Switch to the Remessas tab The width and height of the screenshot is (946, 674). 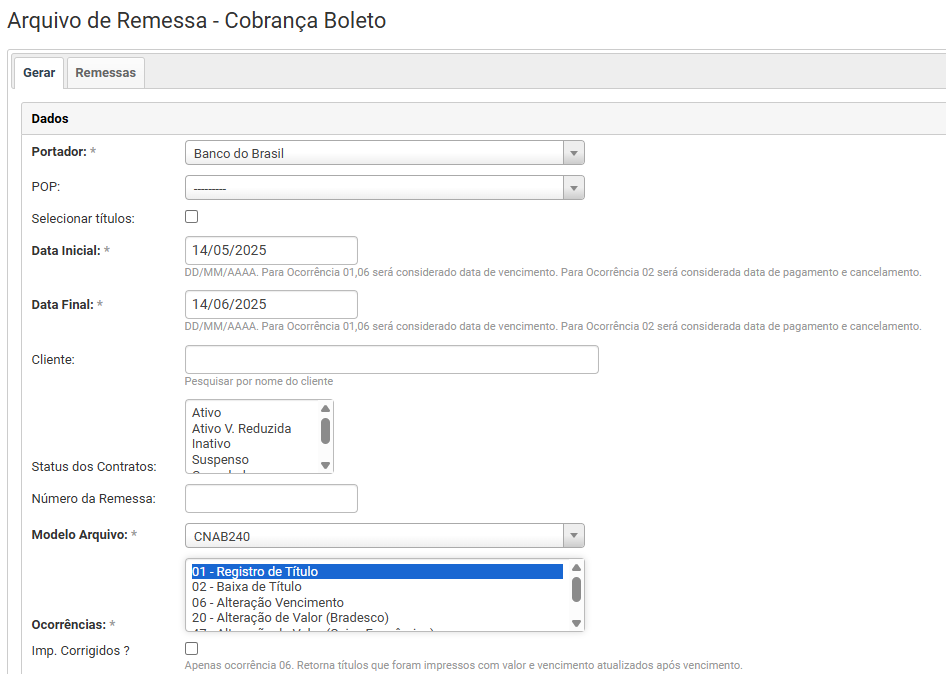click(105, 73)
